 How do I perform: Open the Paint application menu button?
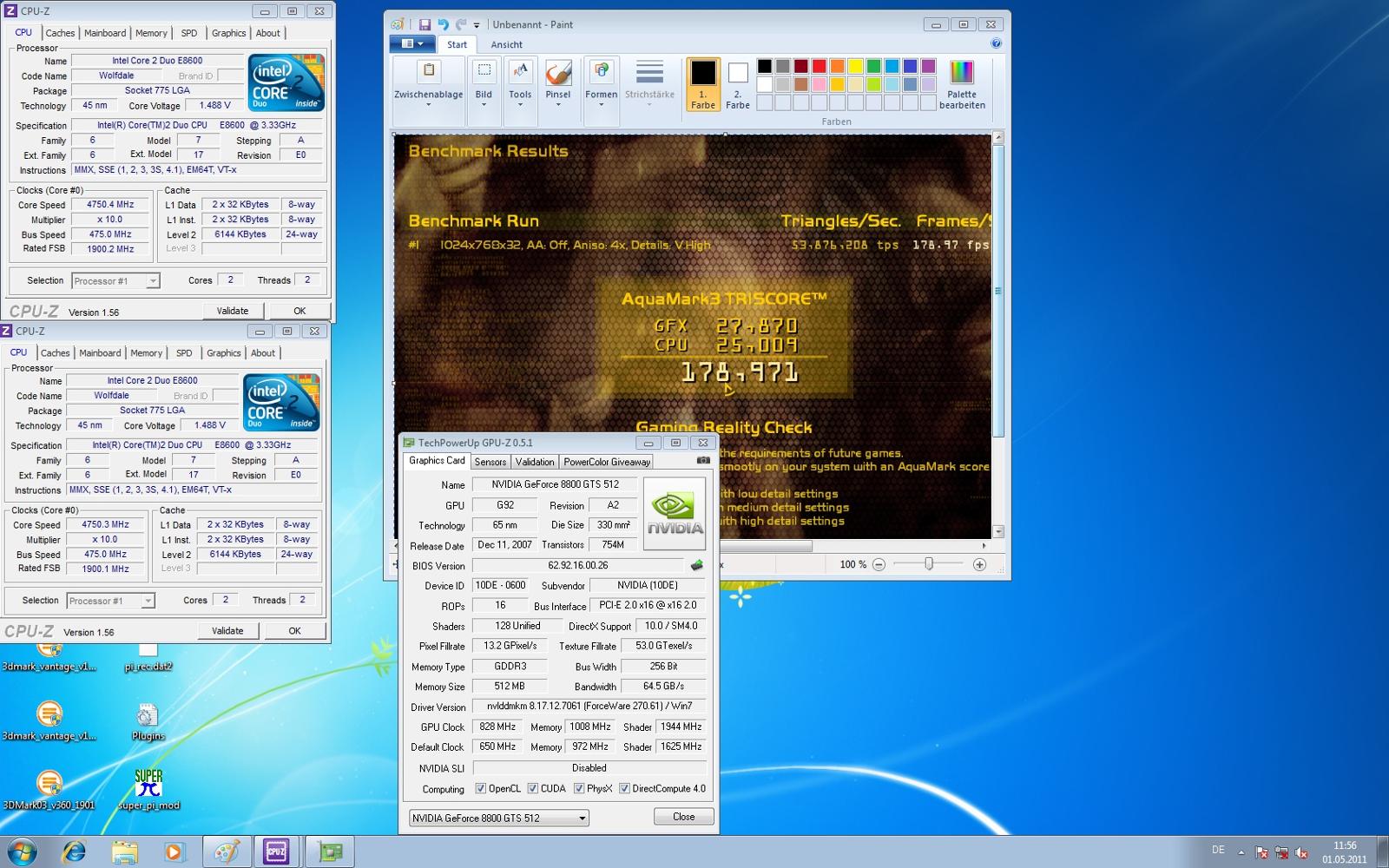(x=412, y=43)
